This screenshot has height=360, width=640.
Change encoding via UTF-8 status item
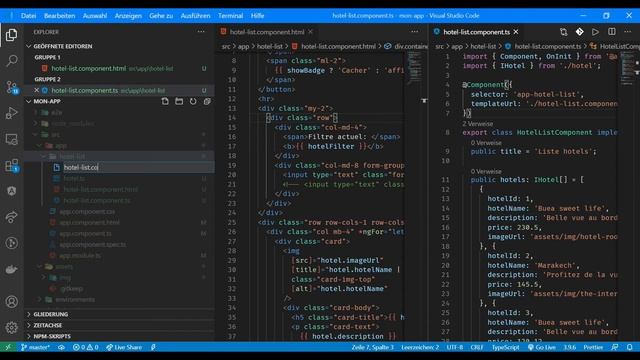tap(455, 347)
